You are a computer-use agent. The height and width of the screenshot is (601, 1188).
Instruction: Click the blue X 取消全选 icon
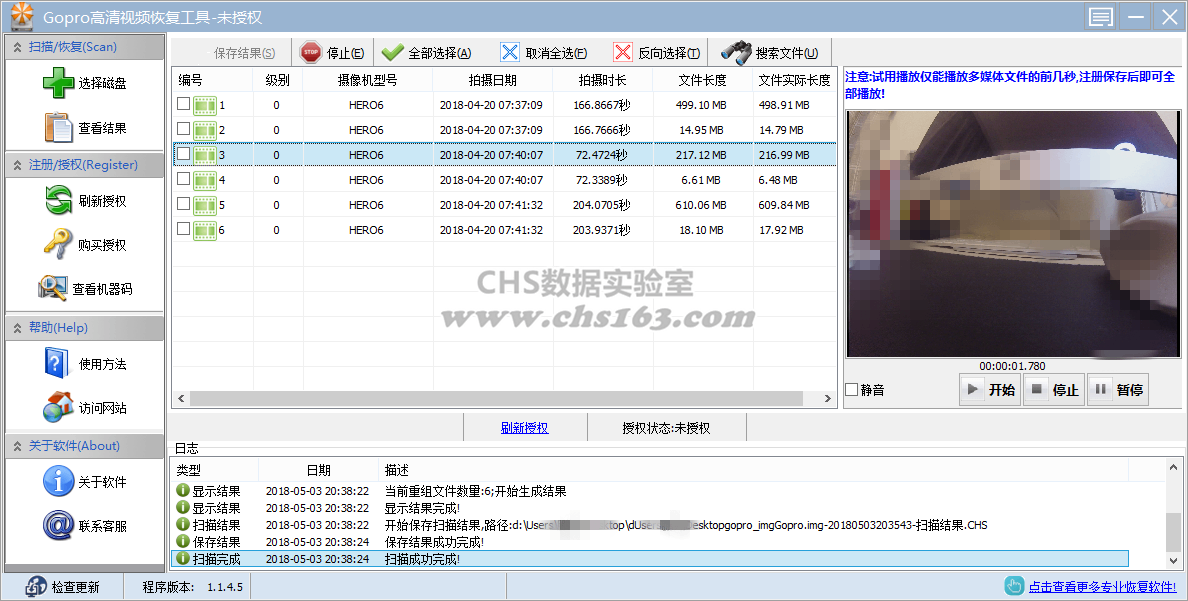510,52
